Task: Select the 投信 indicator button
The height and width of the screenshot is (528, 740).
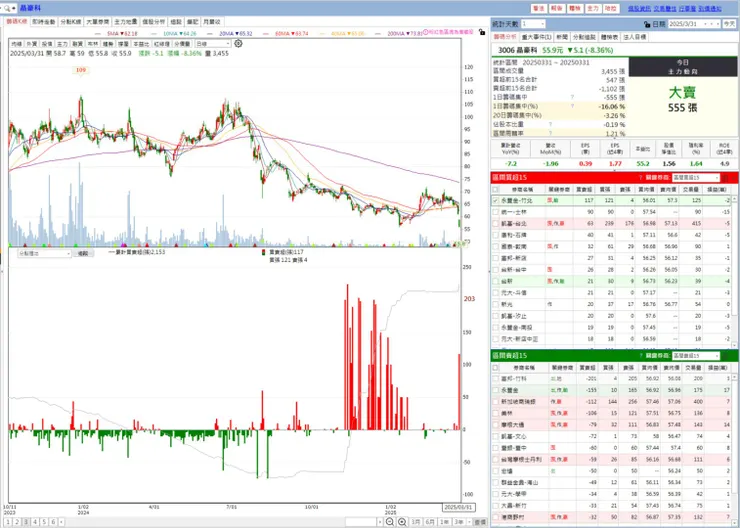Action: click(47, 44)
